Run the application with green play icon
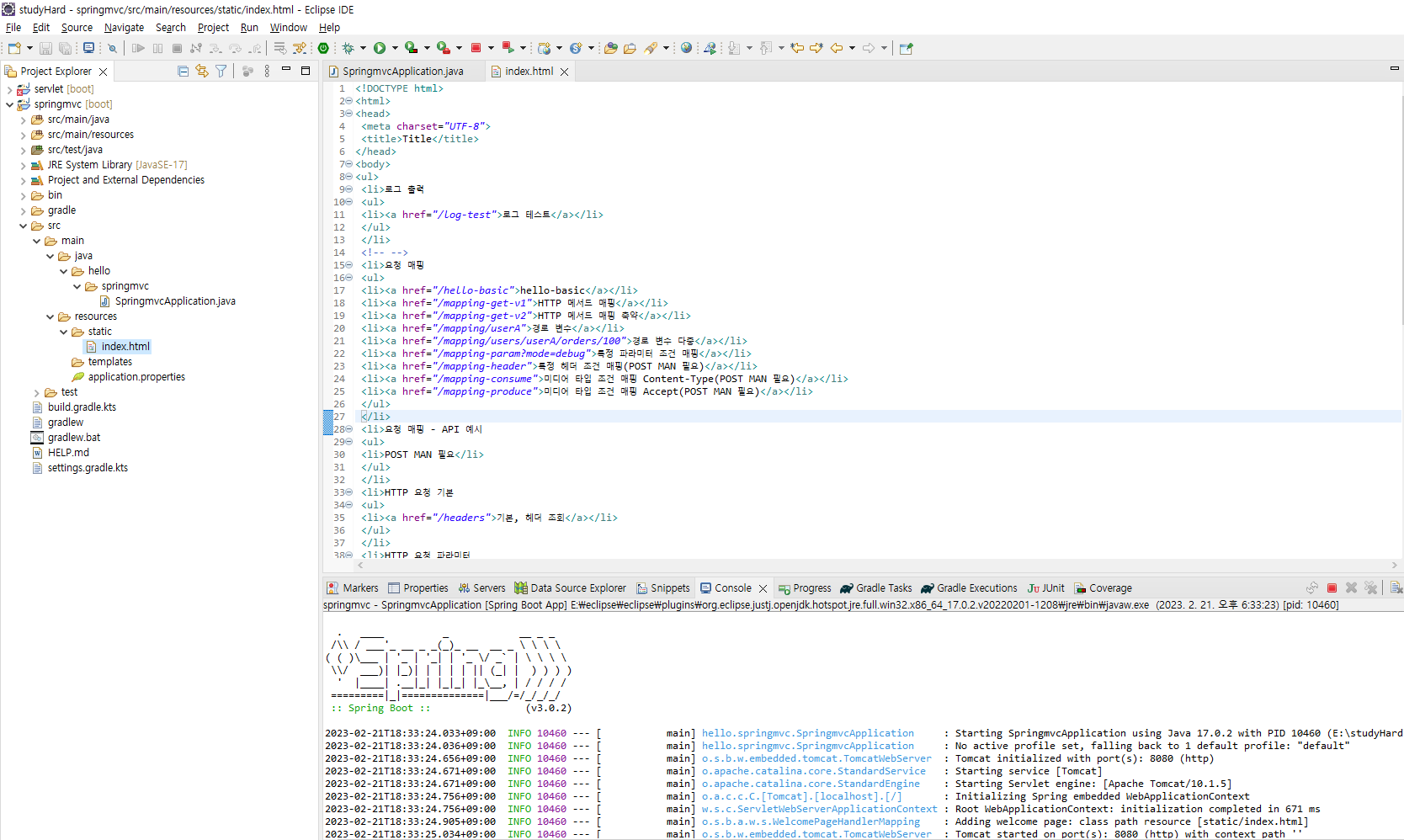Viewport: 1404px width, 840px height. tap(380, 48)
